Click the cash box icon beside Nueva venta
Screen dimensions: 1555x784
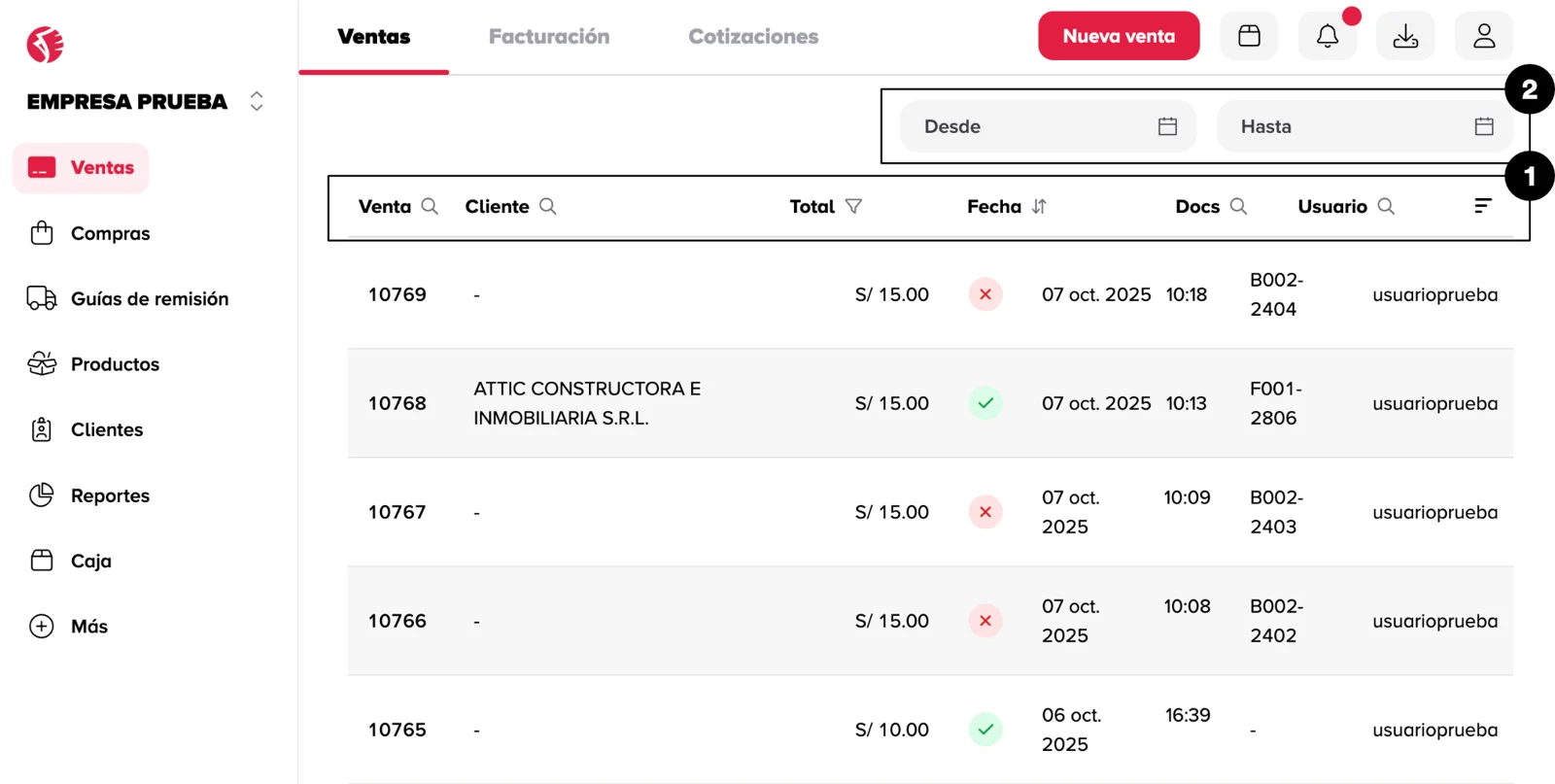point(1249,37)
